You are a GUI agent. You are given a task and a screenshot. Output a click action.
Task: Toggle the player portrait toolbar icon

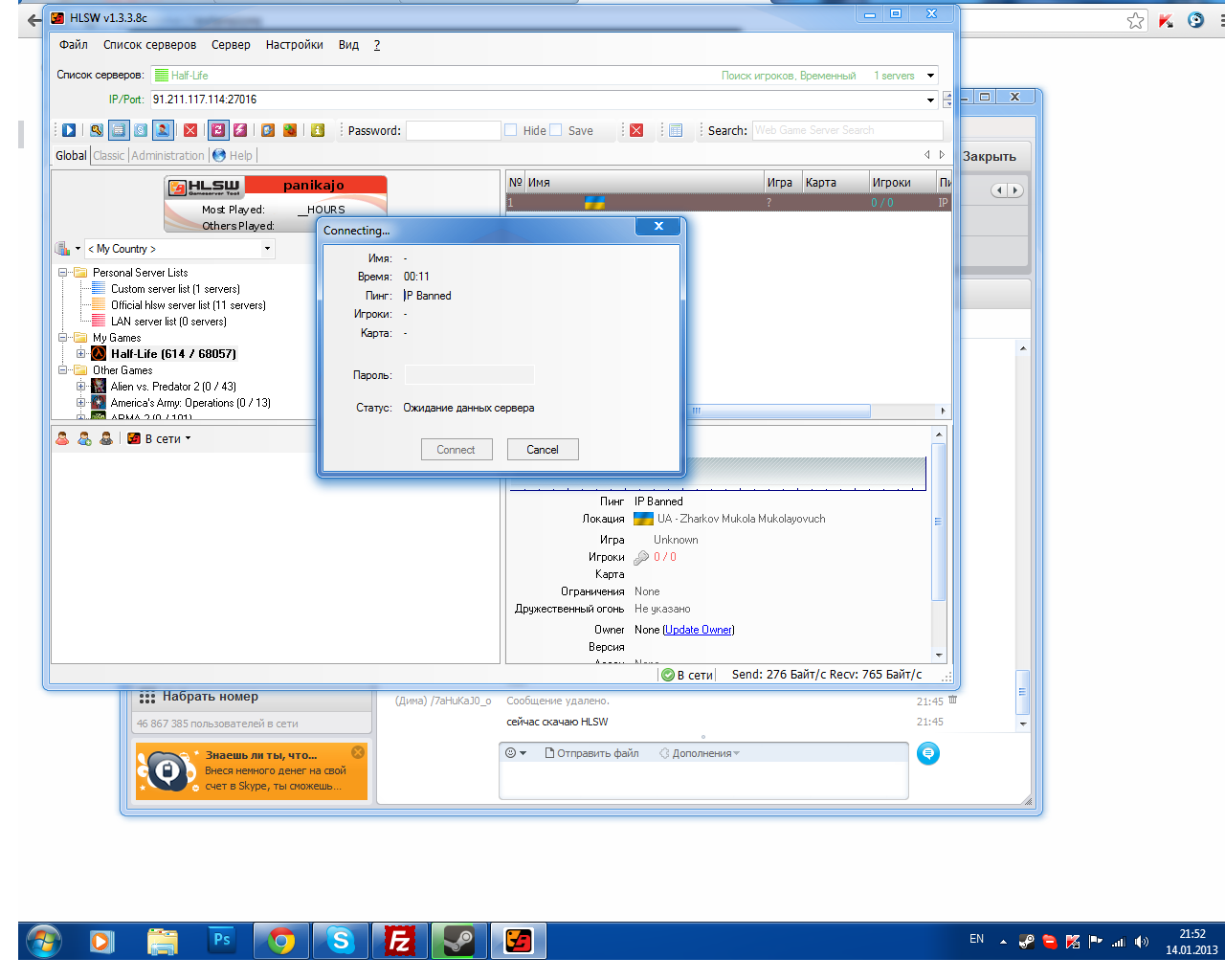coord(163,130)
